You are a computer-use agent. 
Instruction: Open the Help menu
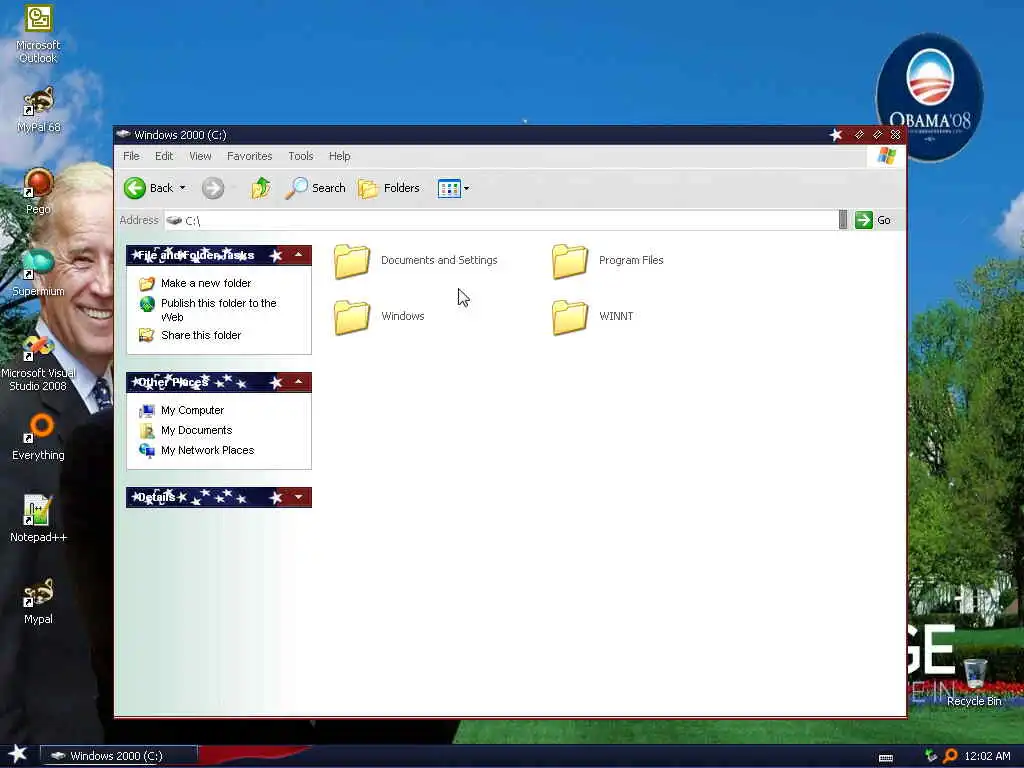click(339, 156)
